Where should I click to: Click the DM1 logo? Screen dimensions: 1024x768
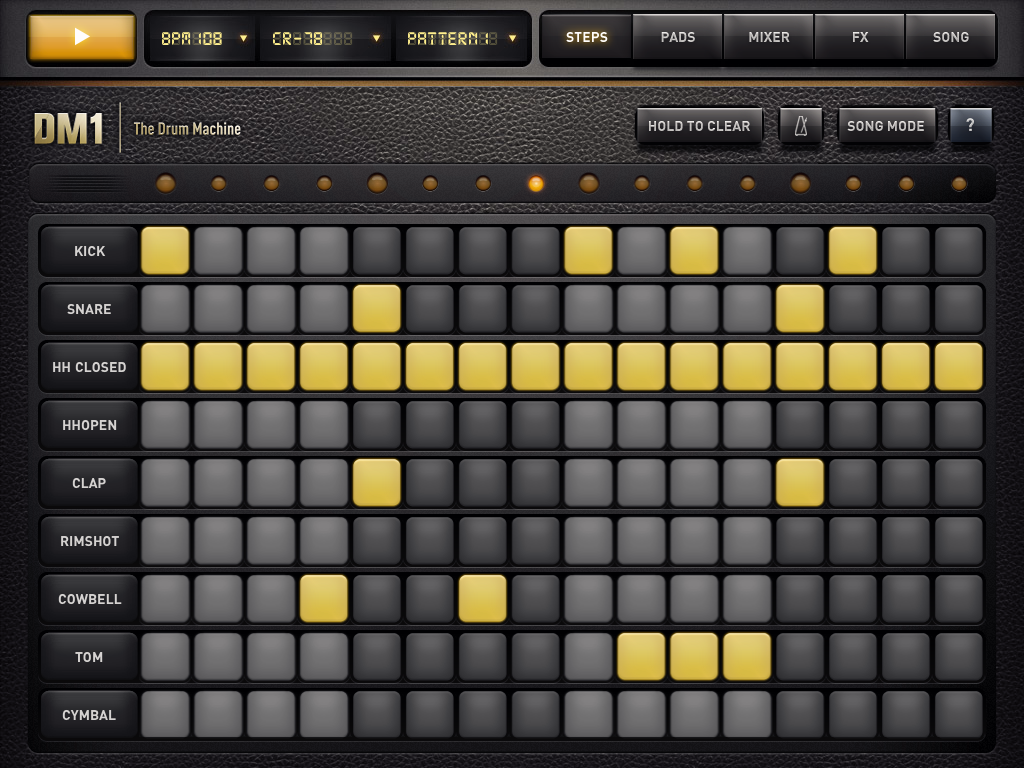click(x=69, y=129)
